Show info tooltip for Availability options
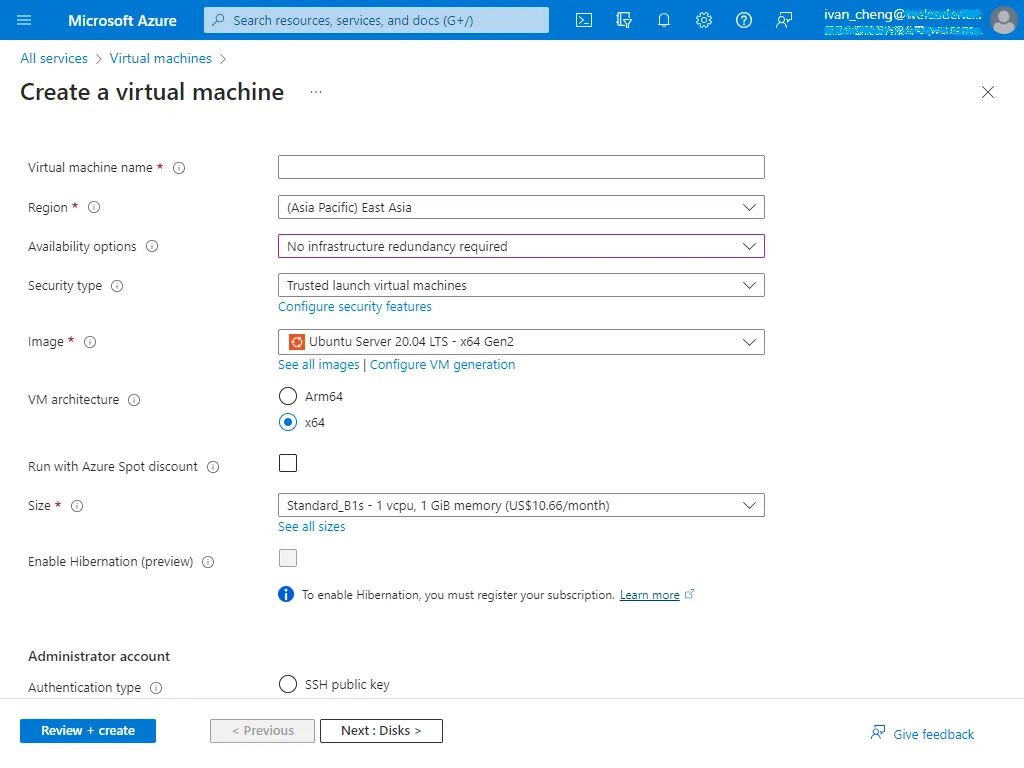The width and height of the screenshot is (1024, 768). (x=152, y=246)
